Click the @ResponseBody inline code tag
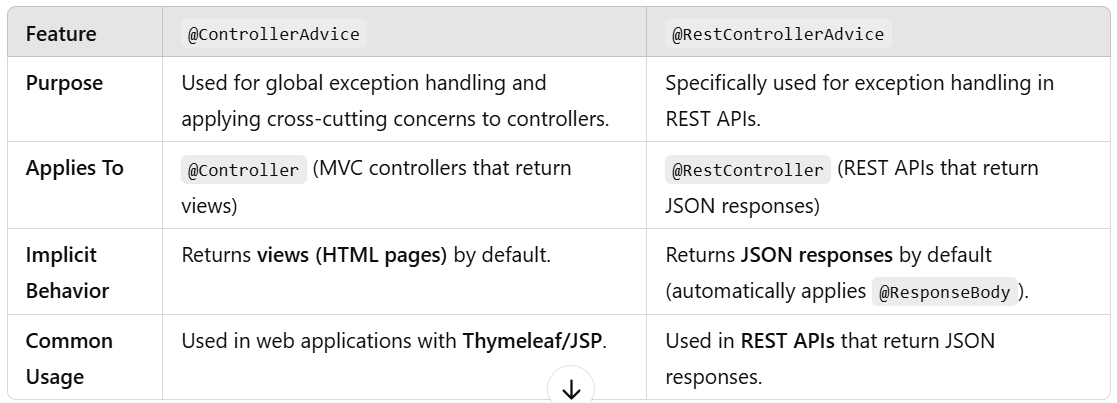The image size is (1117, 403). point(945,292)
